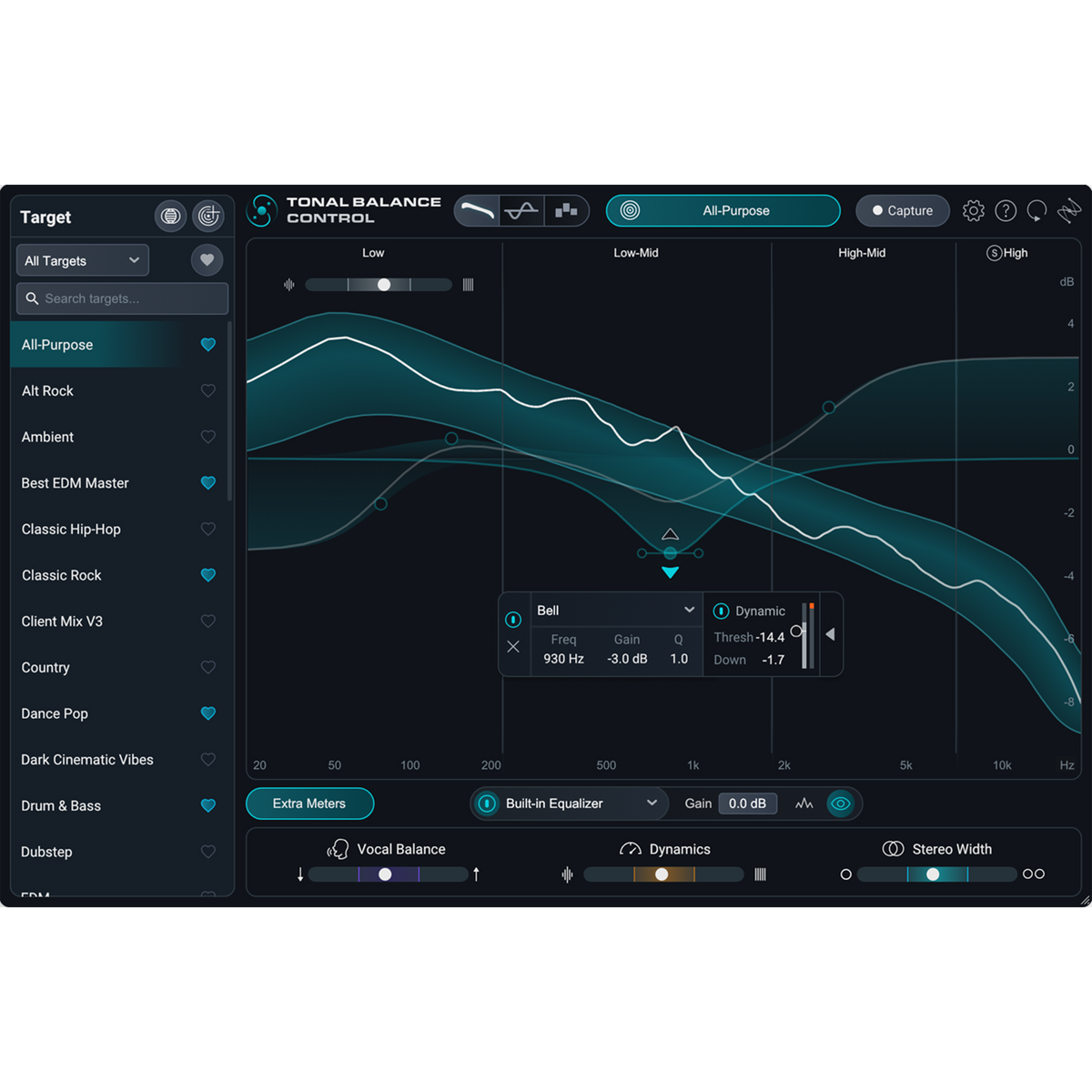Click the Low band crest factor slider
Image resolution: width=1092 pixels, height=1092 pixels.
(379, 285)
